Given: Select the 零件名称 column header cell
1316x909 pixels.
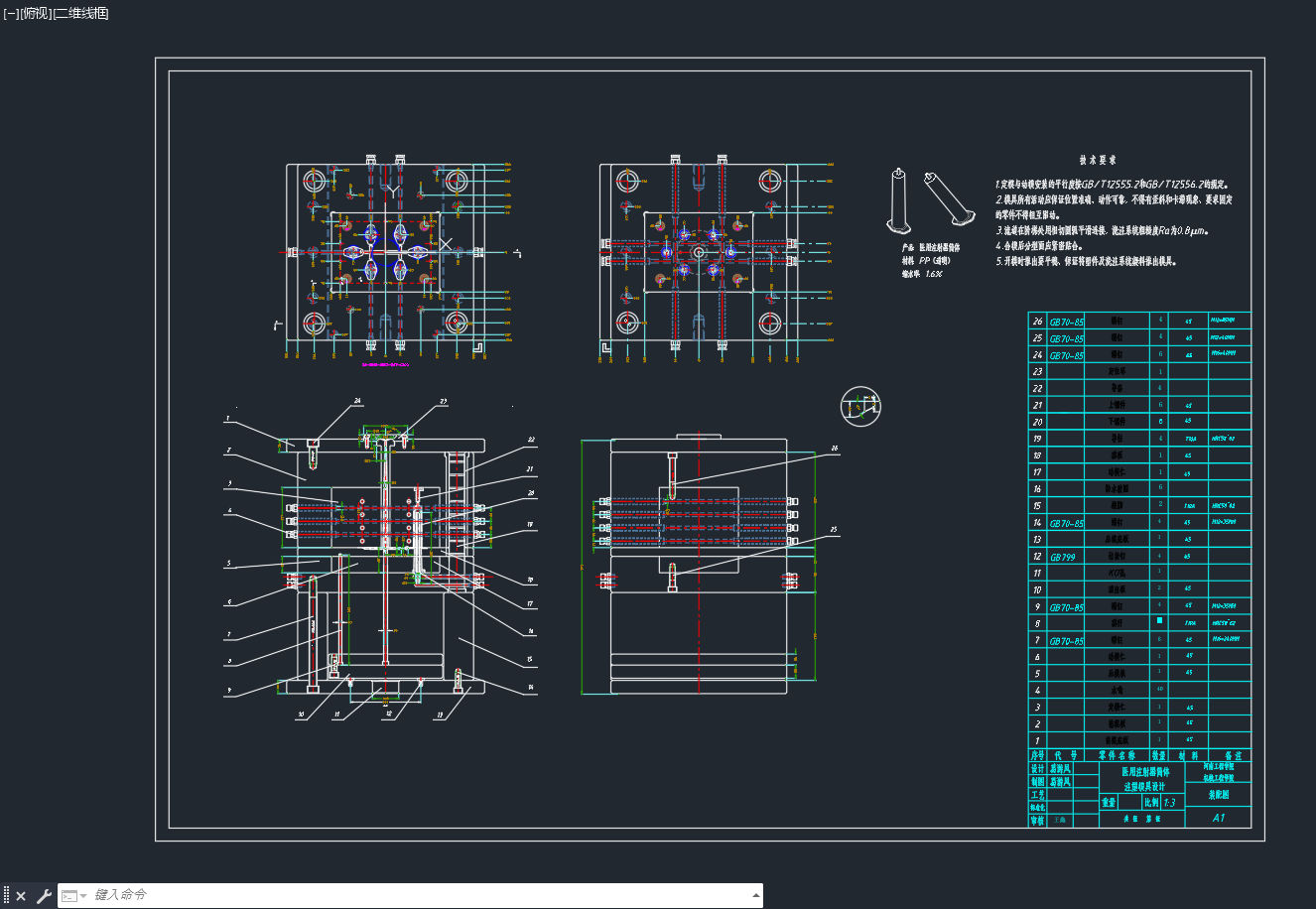Looking at the screenshot, I should point(1117,756).
